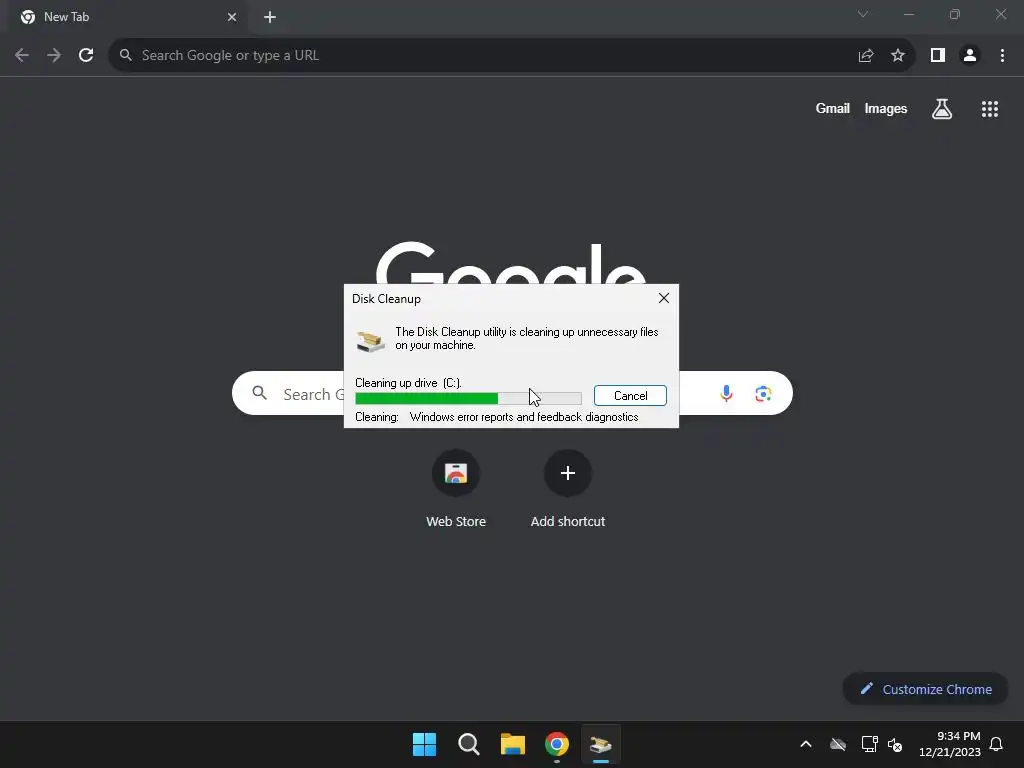
Task: Open Windows Start menu
Action: coord(424,744)
